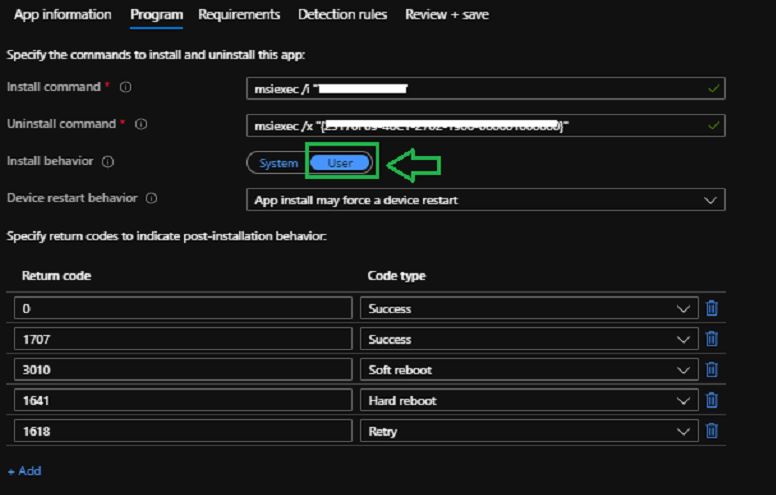The image size is (776, 495).
Task: Delete the return code 1707 row
Action: click(712, 339)
